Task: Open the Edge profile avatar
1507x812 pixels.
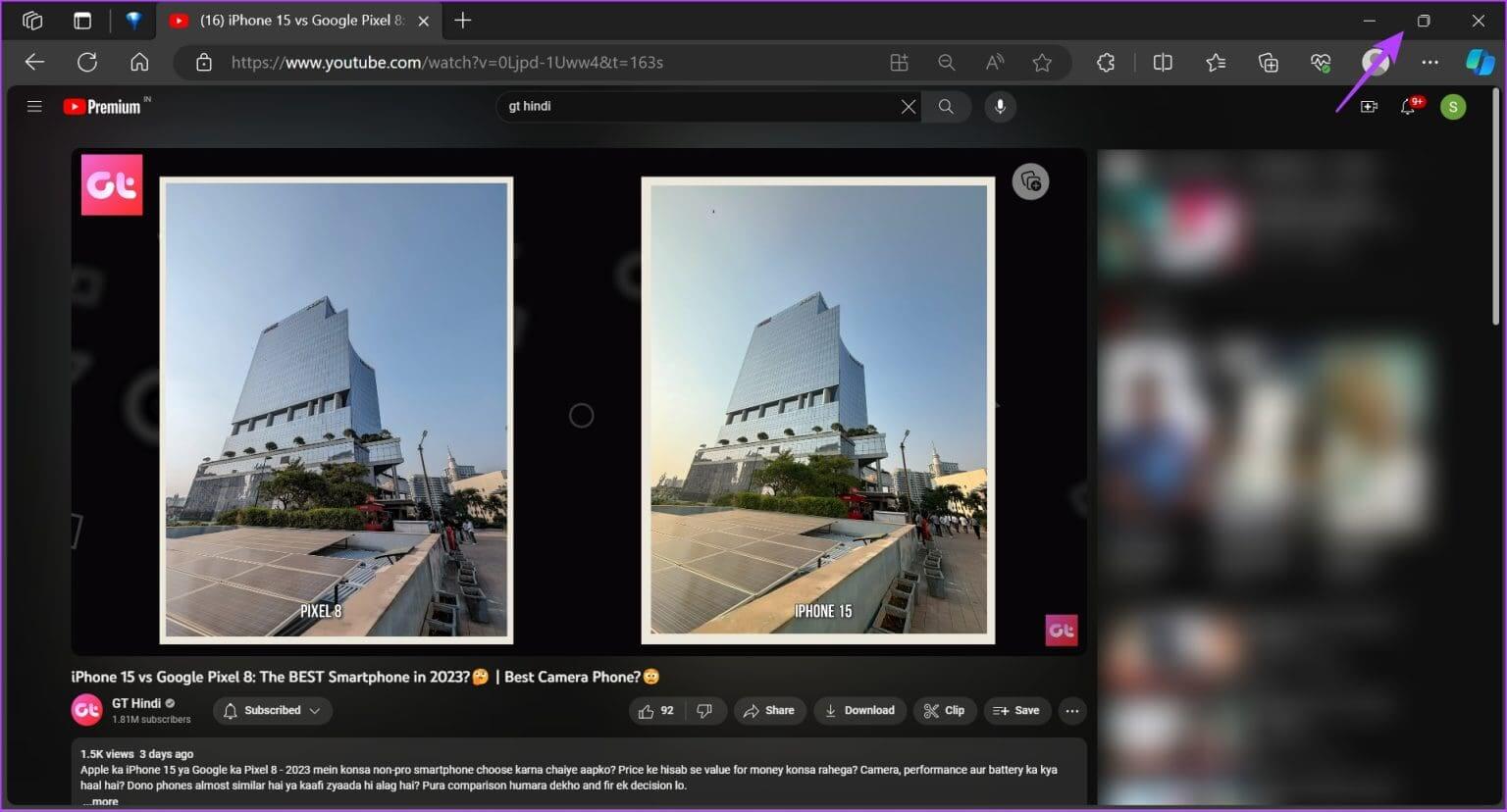Action: tap(1375, 63)
